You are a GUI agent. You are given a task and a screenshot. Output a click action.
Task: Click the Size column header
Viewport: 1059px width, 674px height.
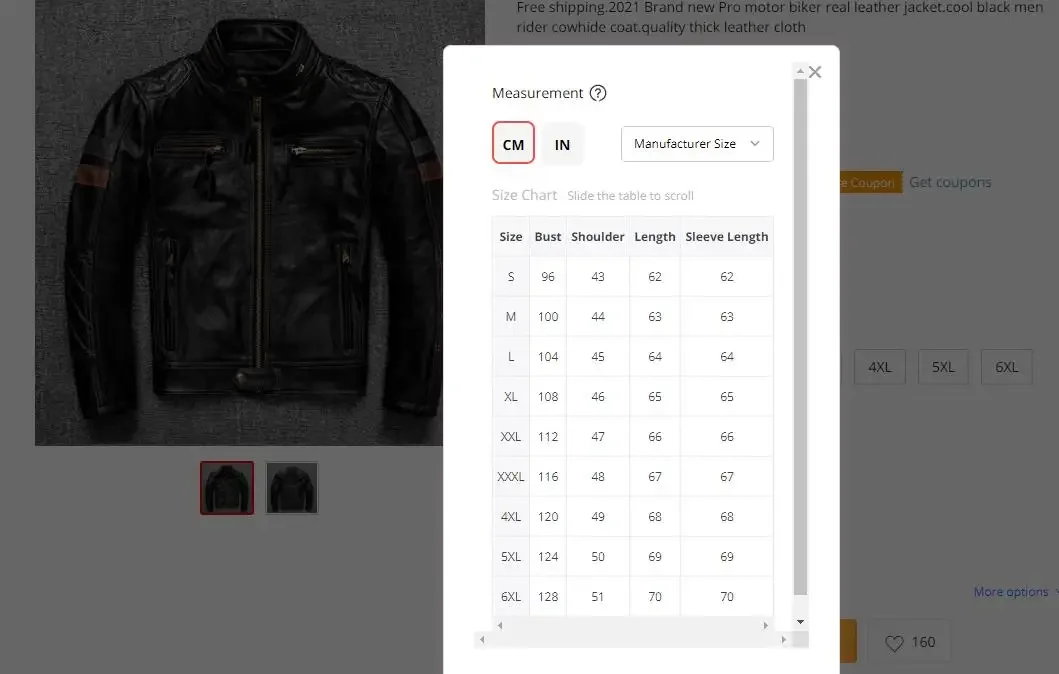coord(511,237)
